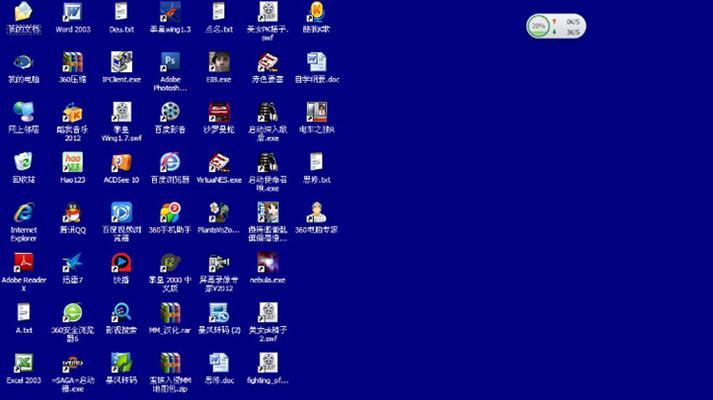Select the A.txt text file

coord(24,313)
